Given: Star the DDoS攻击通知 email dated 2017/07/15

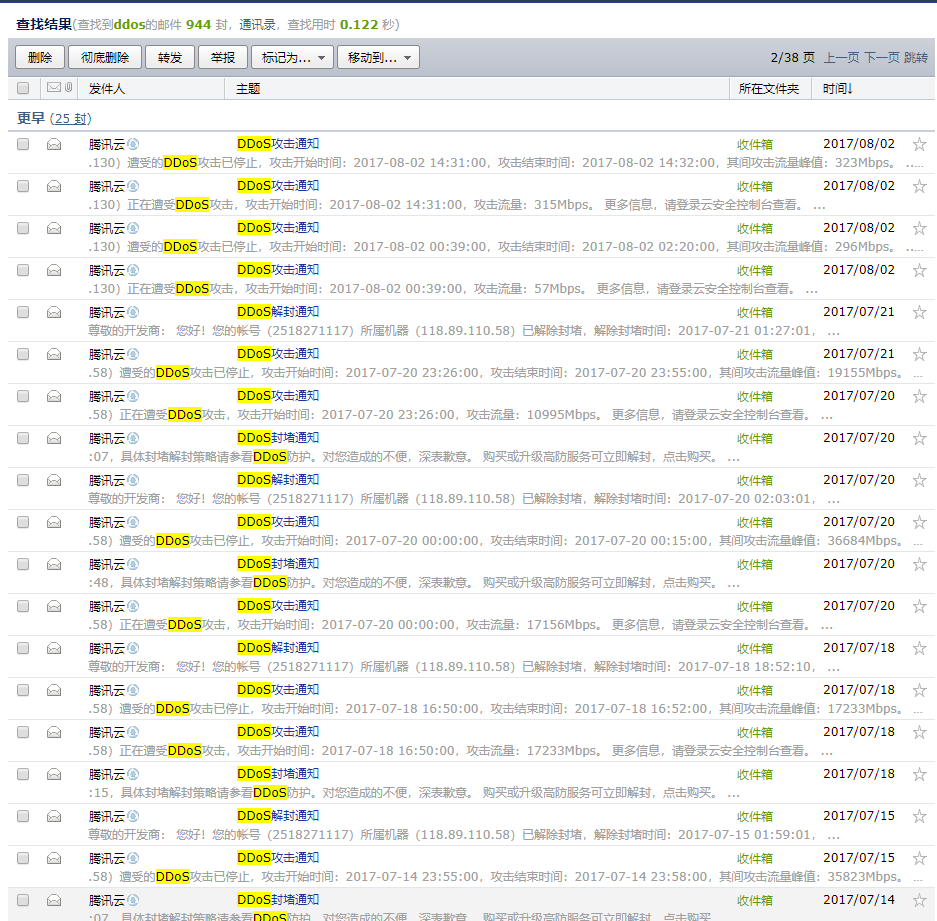Looking at the screenshot, I should [x=919, y=858].
